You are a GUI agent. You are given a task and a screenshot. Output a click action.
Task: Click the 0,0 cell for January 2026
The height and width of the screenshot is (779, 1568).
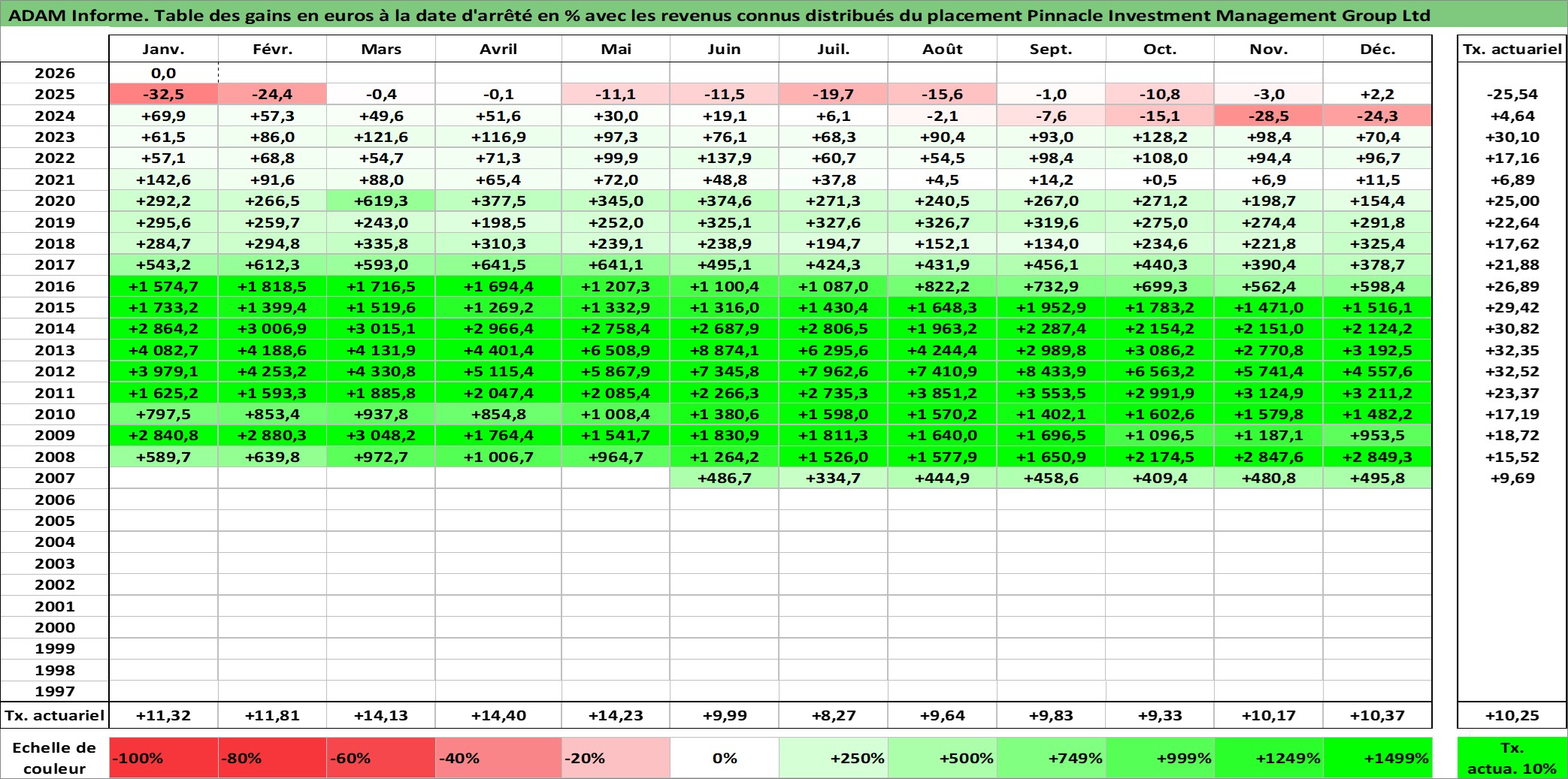pyautogui.click(x=163, y=73)
